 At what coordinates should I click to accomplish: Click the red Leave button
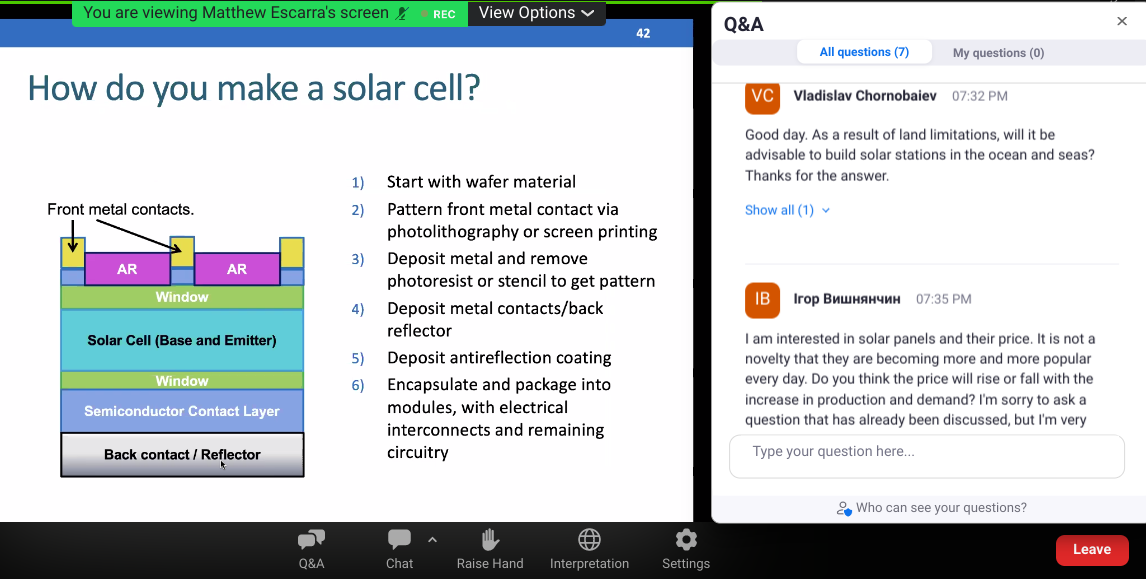pyautogui.click(x=1092, y=549)
